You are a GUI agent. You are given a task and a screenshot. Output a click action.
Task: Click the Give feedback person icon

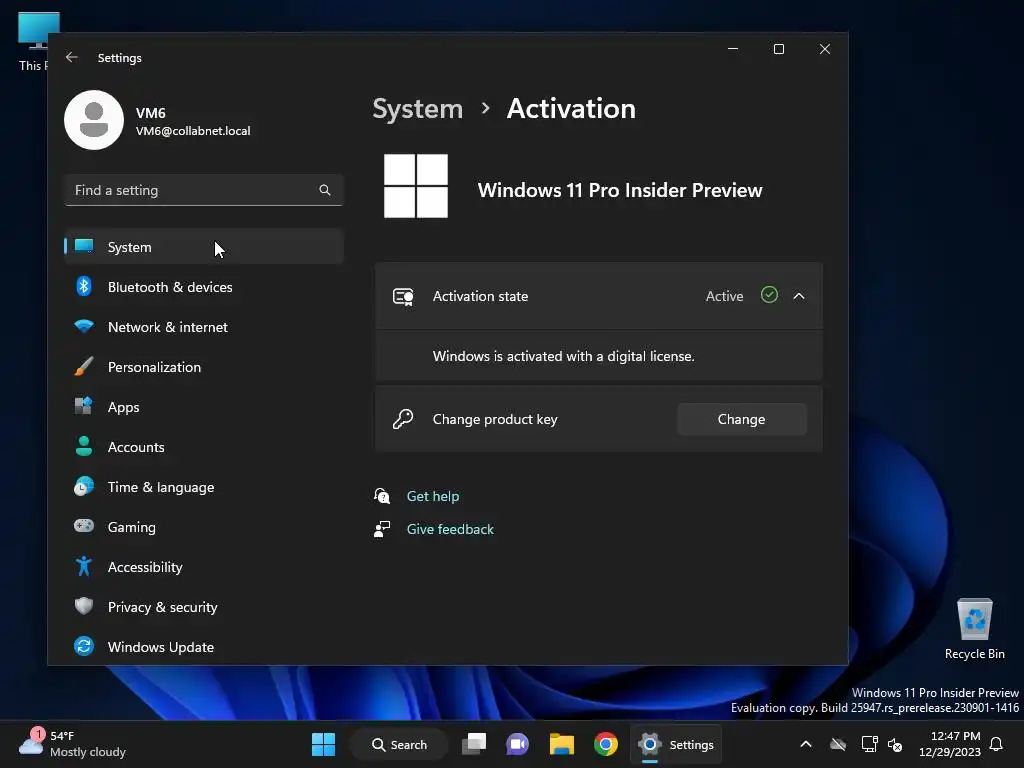click(x=382, y=529)
